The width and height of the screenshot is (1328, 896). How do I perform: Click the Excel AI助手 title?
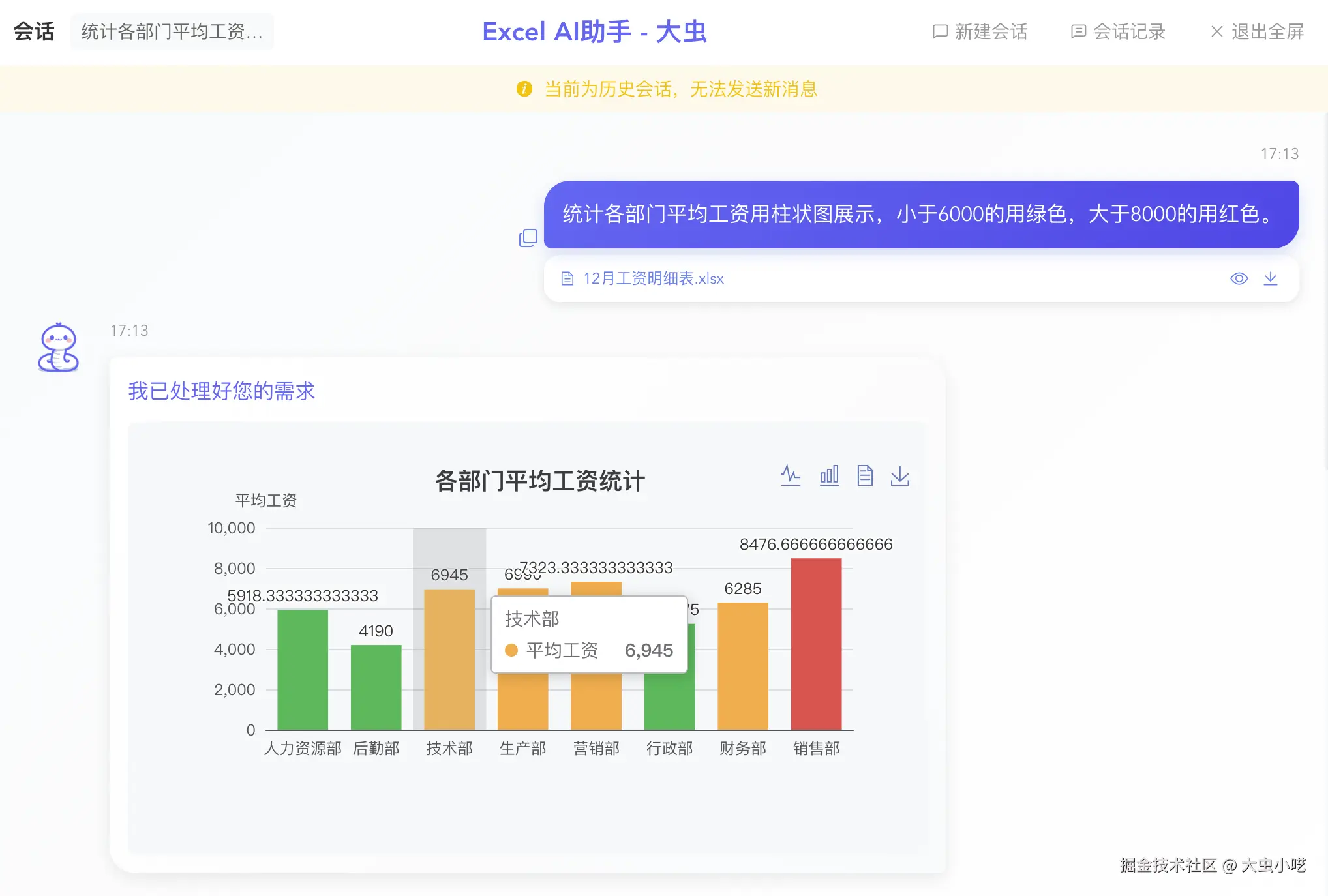click(x=594, y=31)
